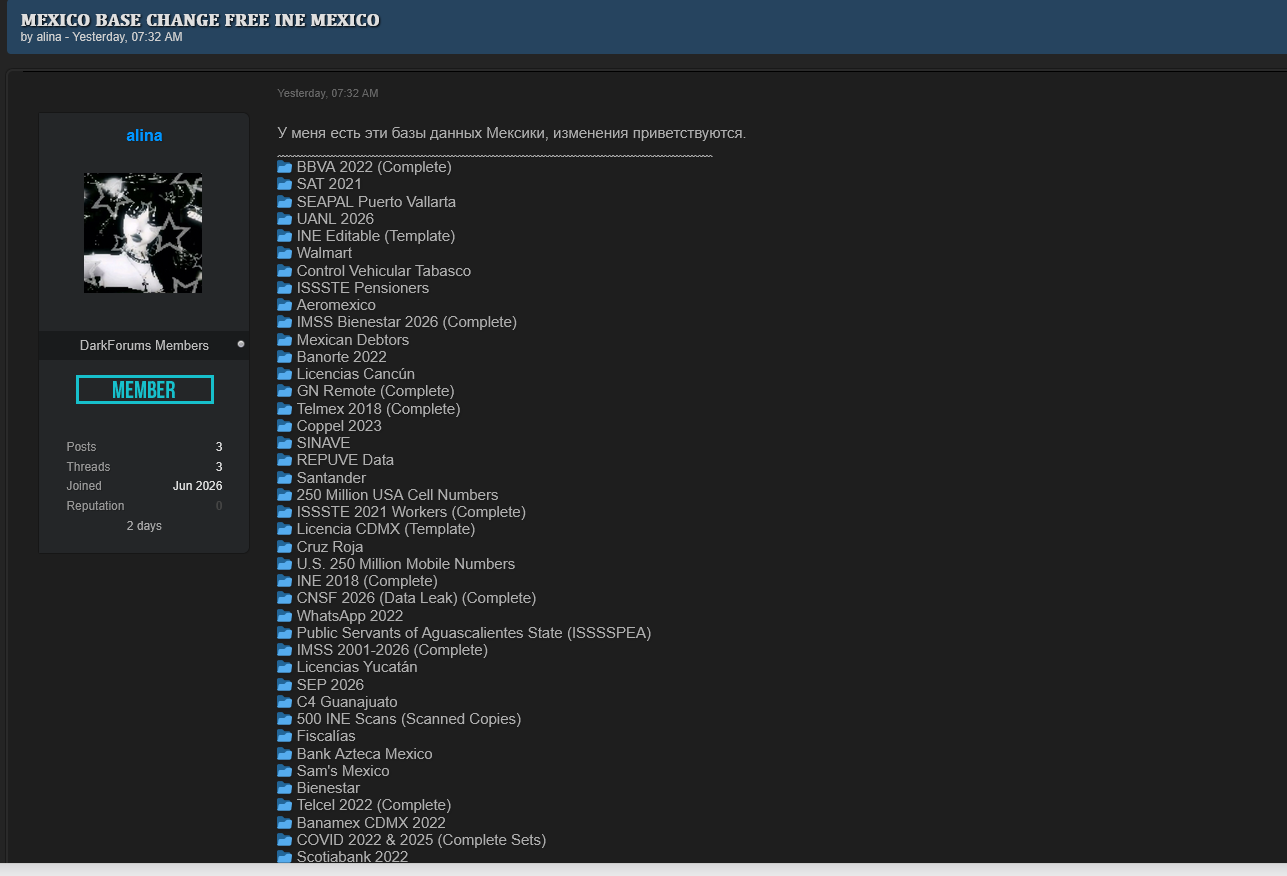Click post timestamp Yesterday, 07:32 AM

point(328,93)
